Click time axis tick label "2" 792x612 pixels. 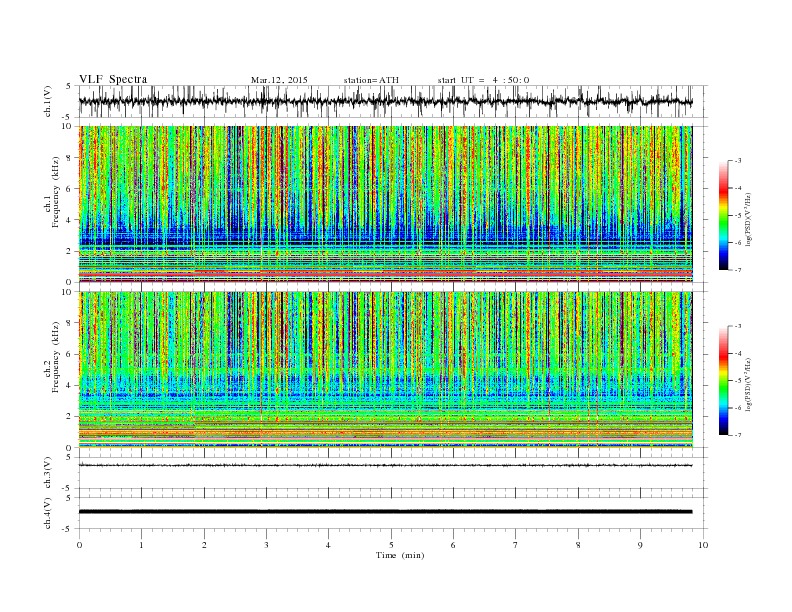pos(204,545)
